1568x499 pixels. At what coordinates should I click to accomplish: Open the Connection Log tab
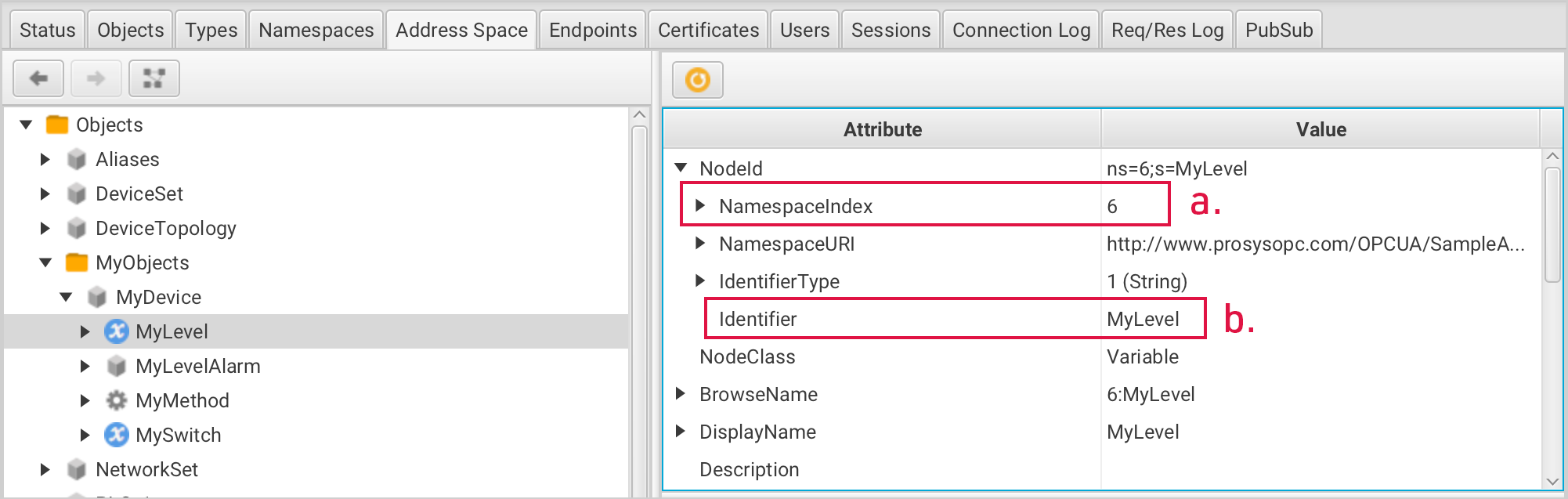(x=1021, y=30)
